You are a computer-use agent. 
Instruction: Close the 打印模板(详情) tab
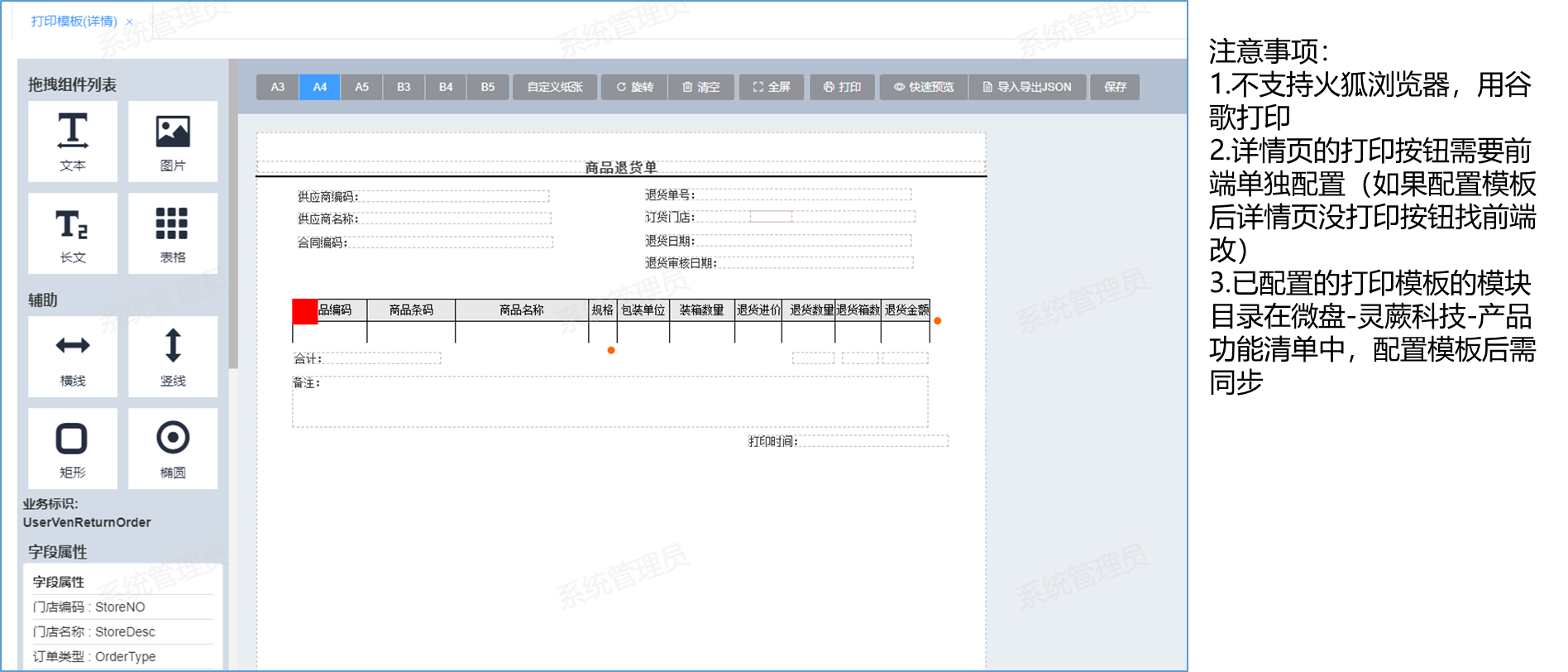[x=130, y=22]
